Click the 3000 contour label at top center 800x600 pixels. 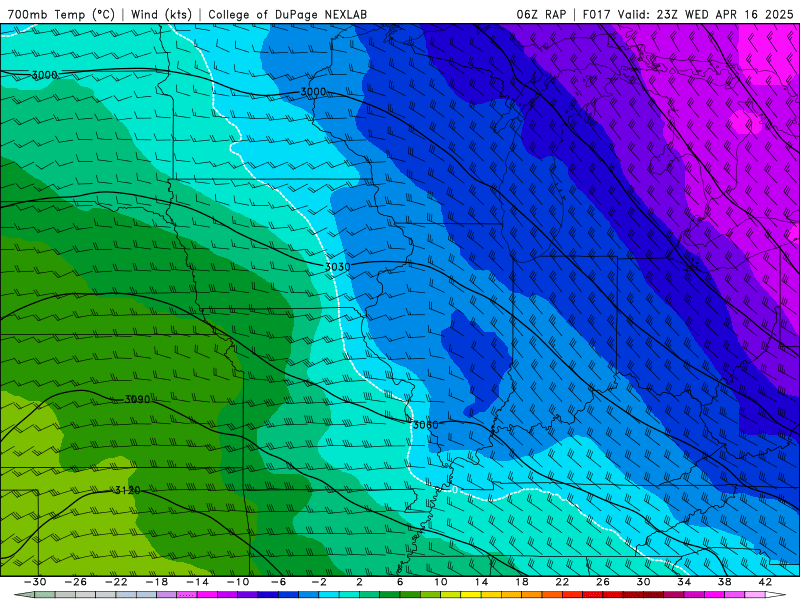pos(313,92)
